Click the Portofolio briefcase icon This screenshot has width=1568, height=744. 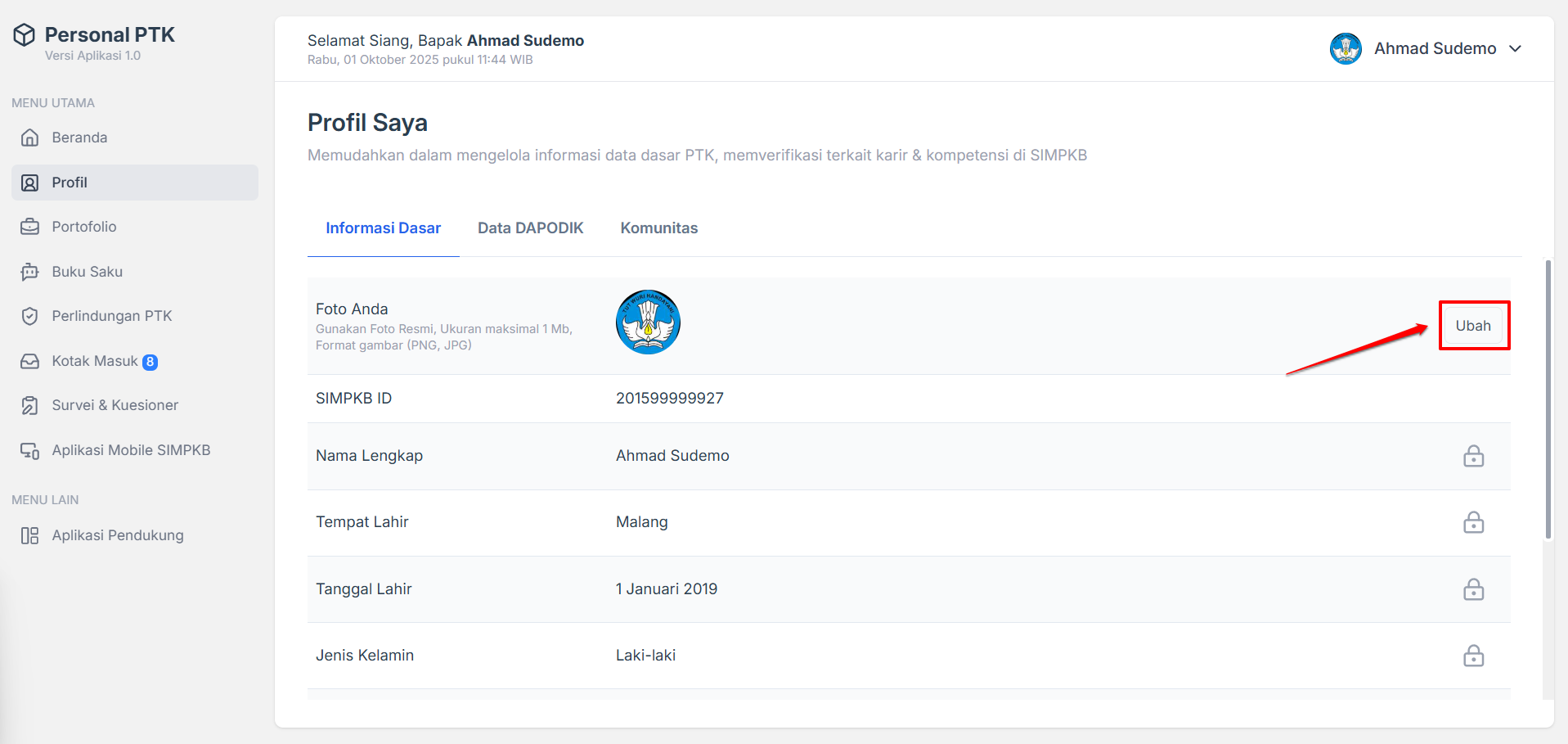click(x=30, y=227)
